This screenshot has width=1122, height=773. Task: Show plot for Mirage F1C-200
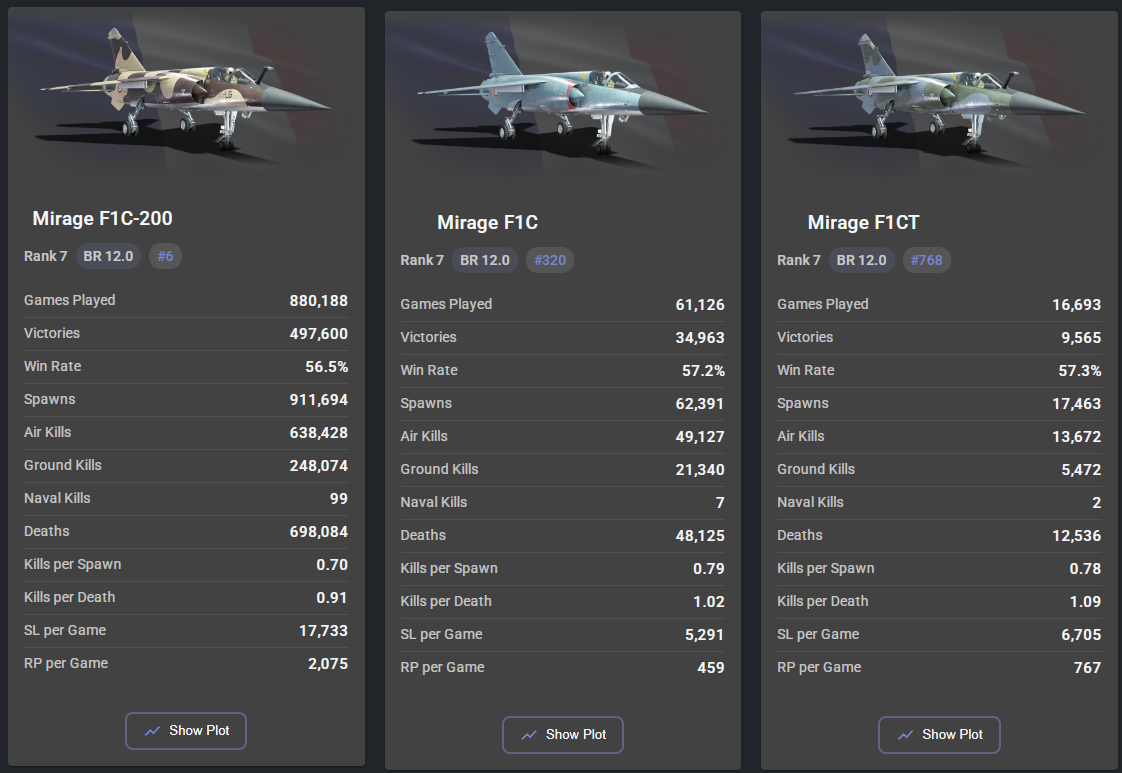[x=186, y=731]
